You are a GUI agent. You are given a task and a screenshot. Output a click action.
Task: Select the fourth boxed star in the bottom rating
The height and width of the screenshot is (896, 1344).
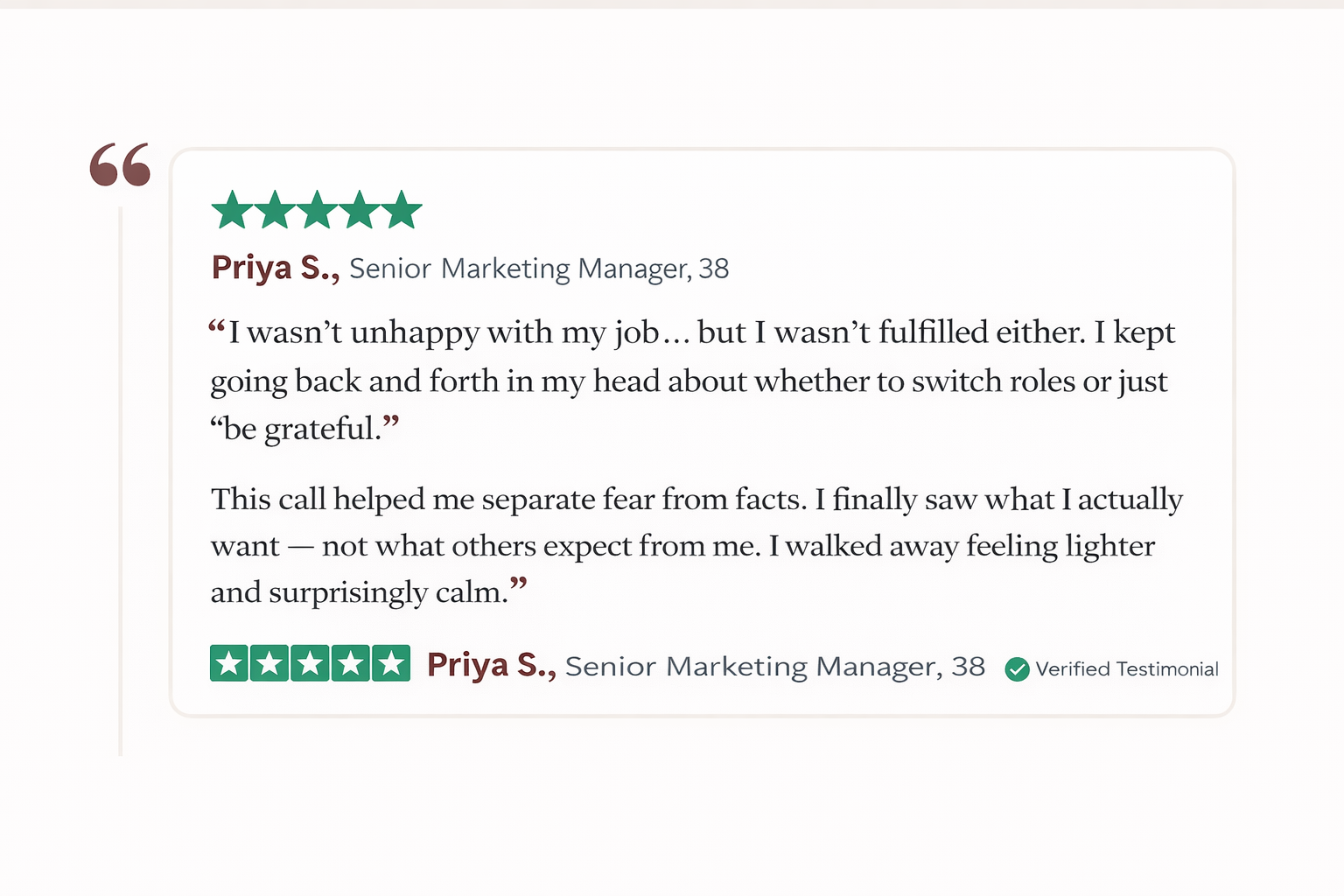(350, 663)
